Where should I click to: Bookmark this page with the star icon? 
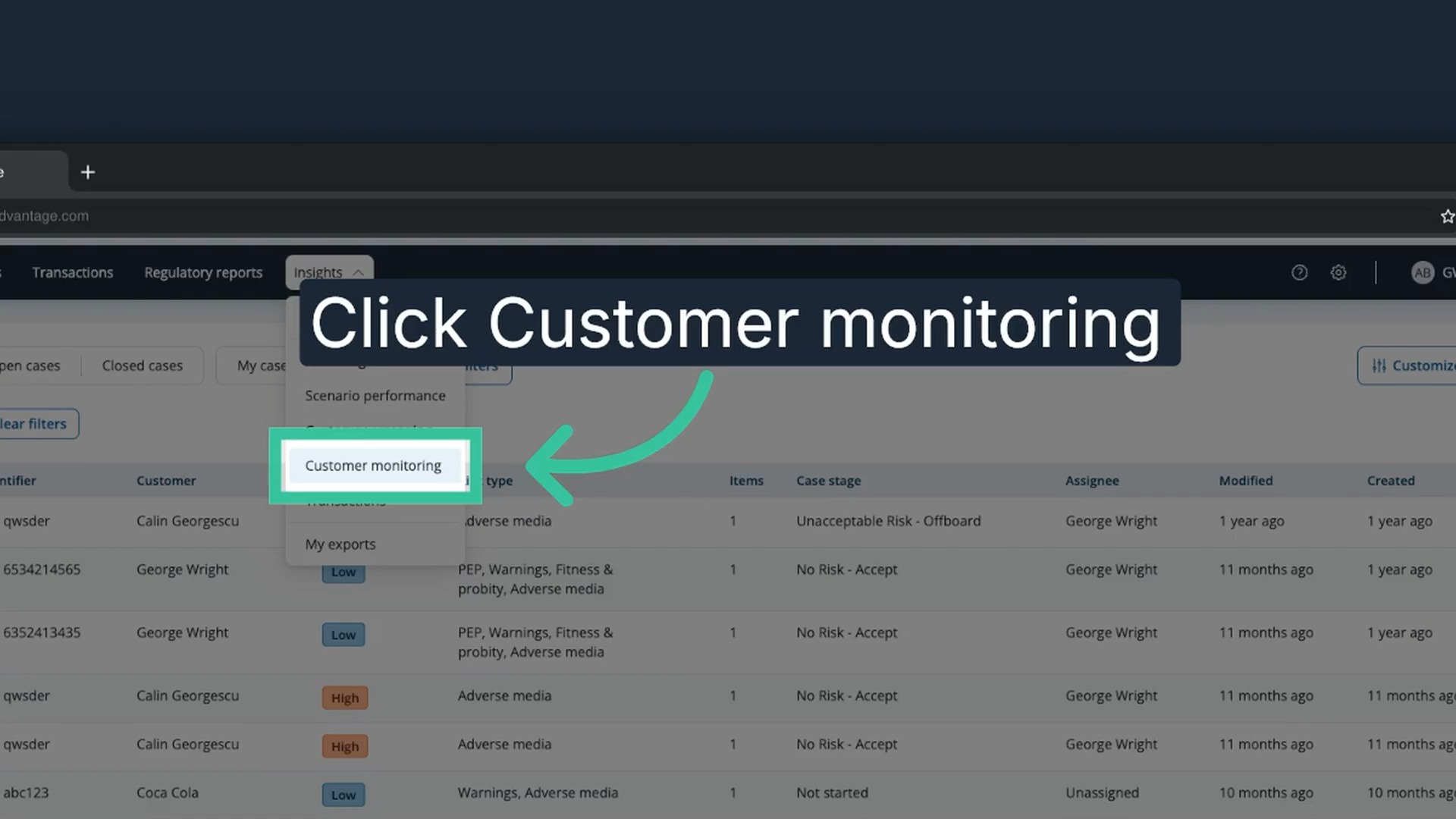[1447, 217]
